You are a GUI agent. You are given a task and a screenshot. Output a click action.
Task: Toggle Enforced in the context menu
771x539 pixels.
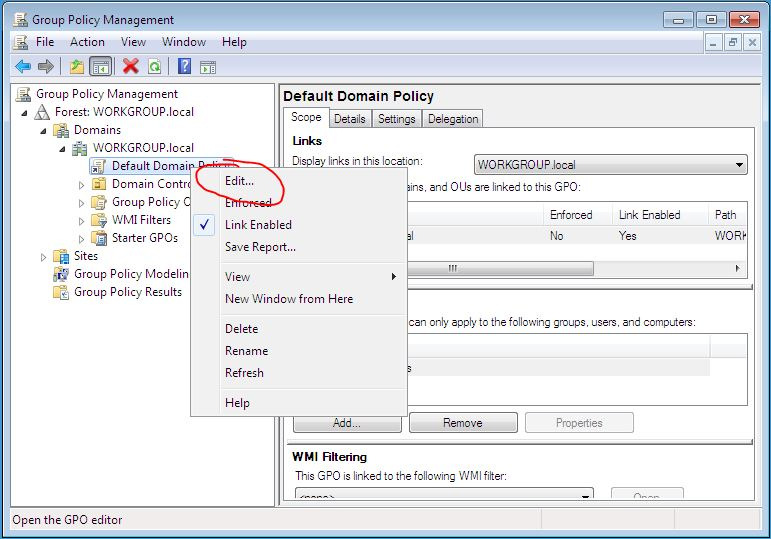point(248,203)
